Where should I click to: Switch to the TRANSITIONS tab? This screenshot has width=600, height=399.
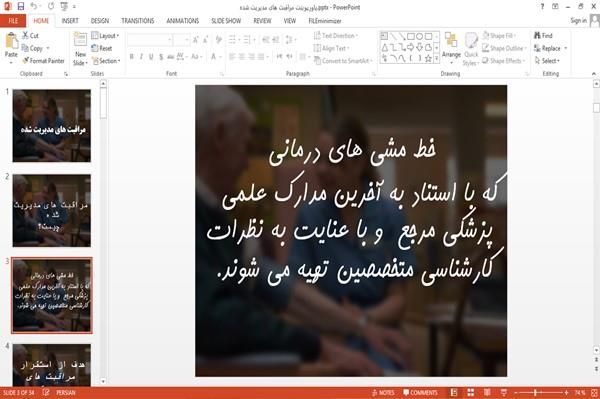click(x=138, y=21)
